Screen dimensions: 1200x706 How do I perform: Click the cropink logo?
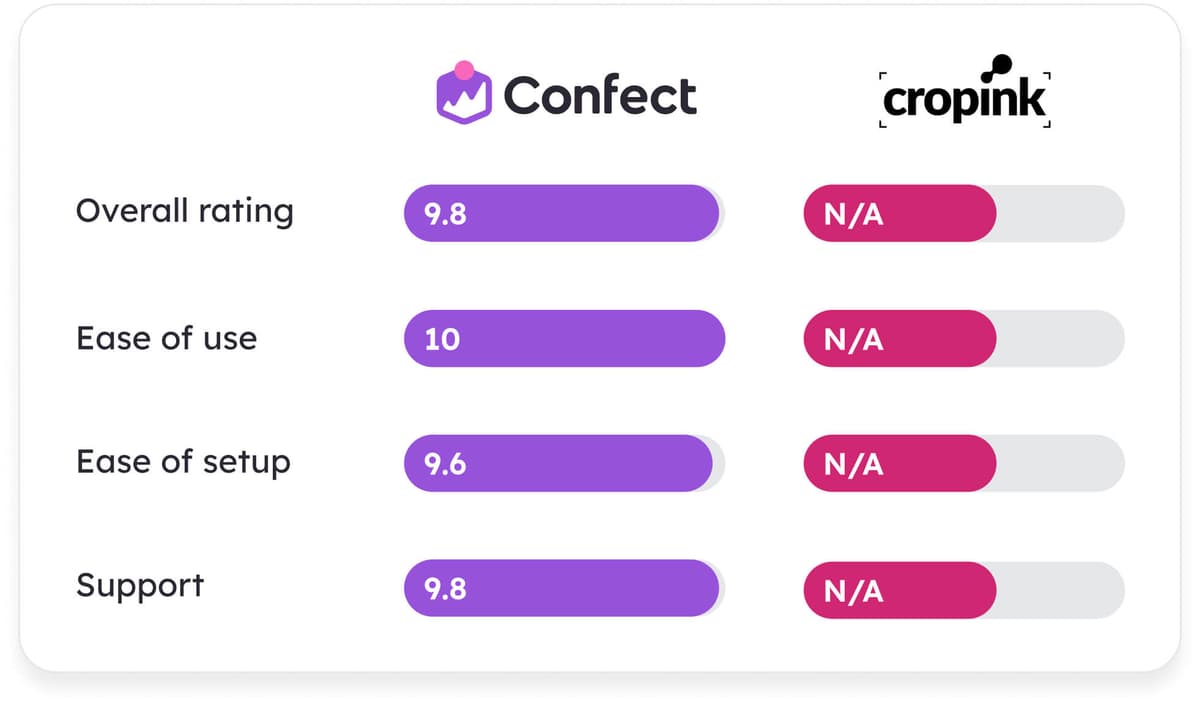(x=964, y=97)
